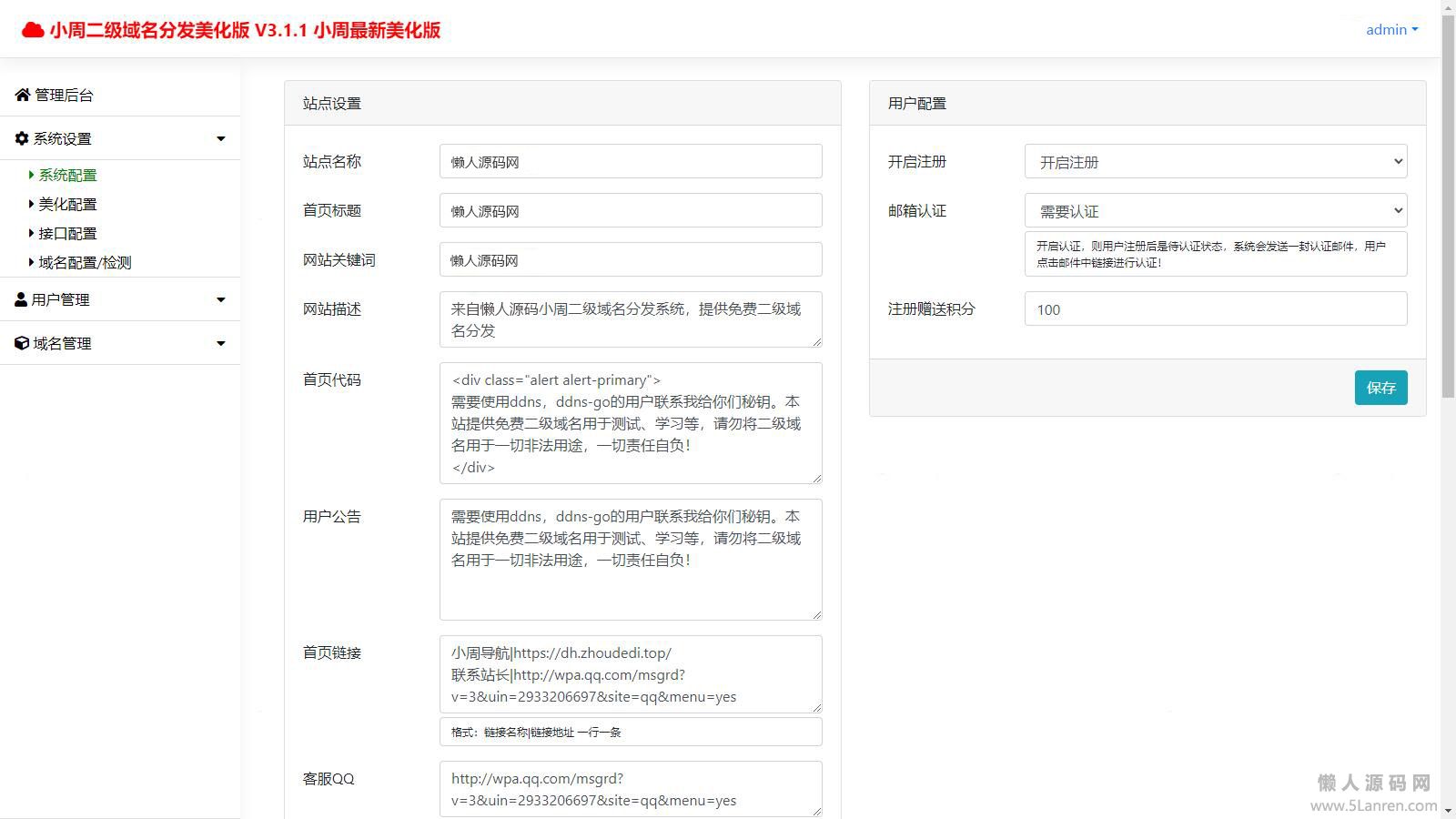Open the 邮箱认证 dropdown
Screen dimensions: 1456x819
pyautogui.click(x=1215, y=211)
